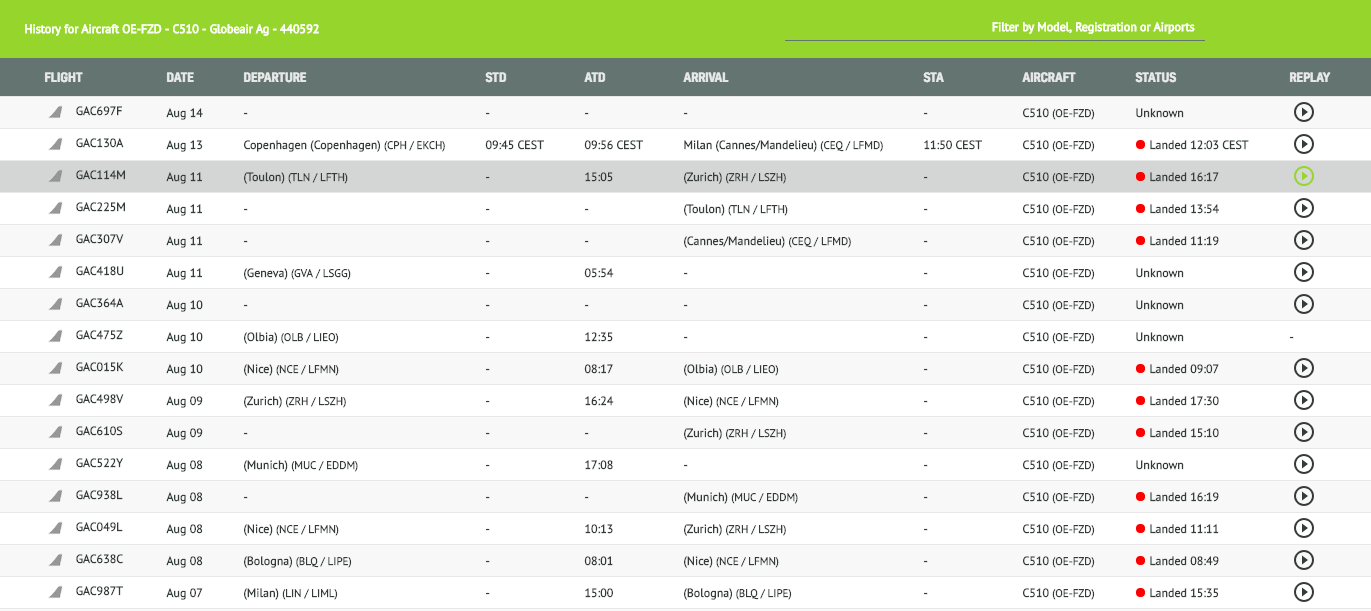Select departure (Geneva) (GVA / LSGG)

[x=297, y=273]
